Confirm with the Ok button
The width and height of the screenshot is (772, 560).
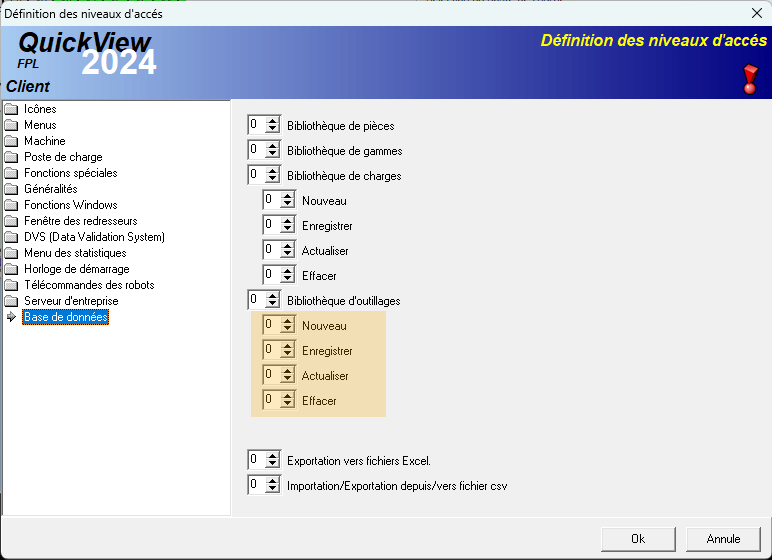point(638,538)
